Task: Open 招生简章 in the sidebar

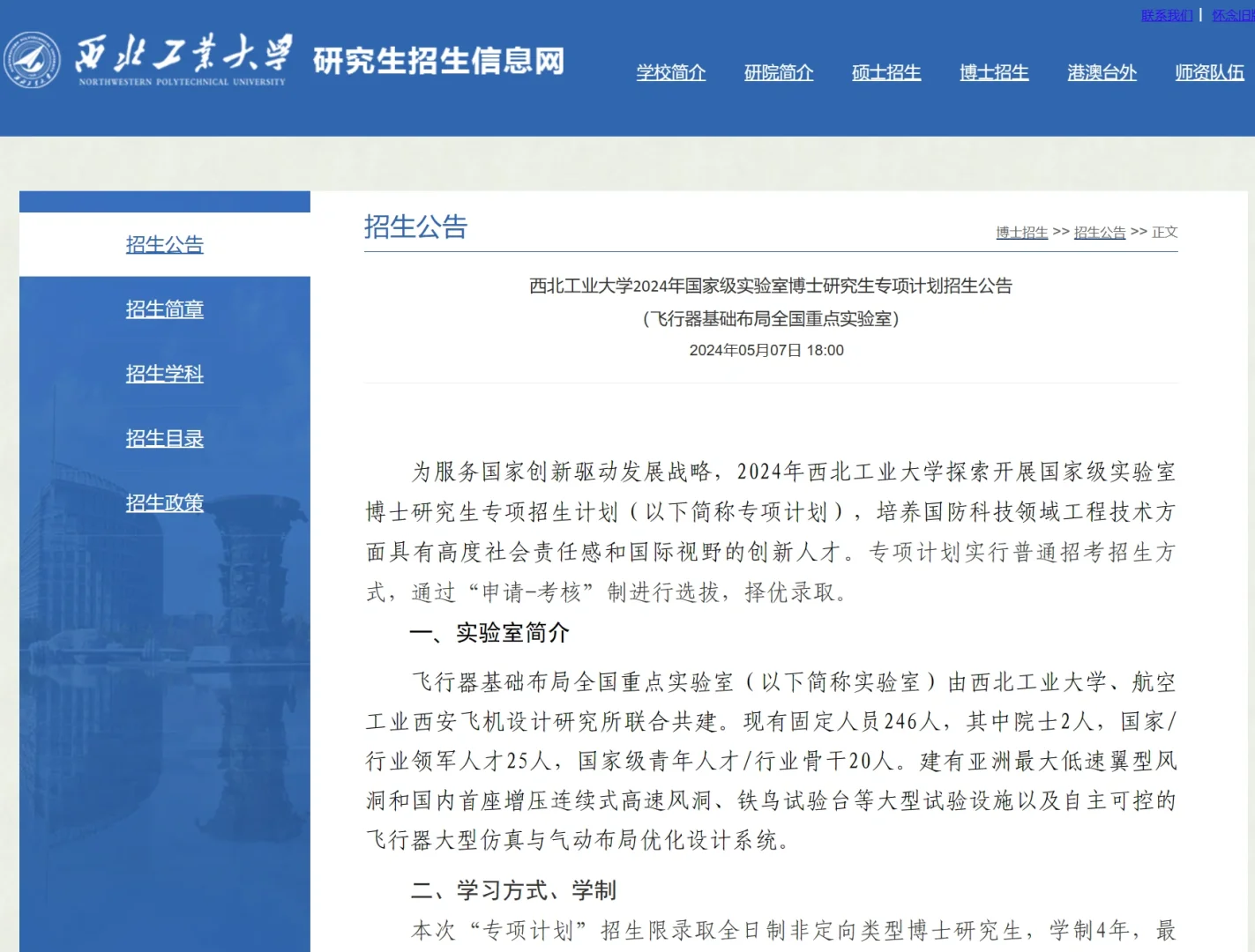Action: pos(165,309)
